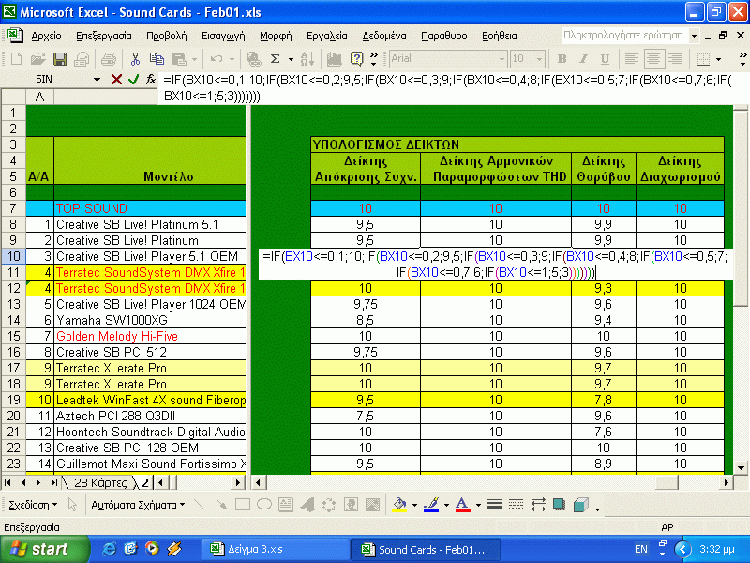Click the Line Color brush swatch
Screen dimensions: 750x563
[x=432, y=505]
